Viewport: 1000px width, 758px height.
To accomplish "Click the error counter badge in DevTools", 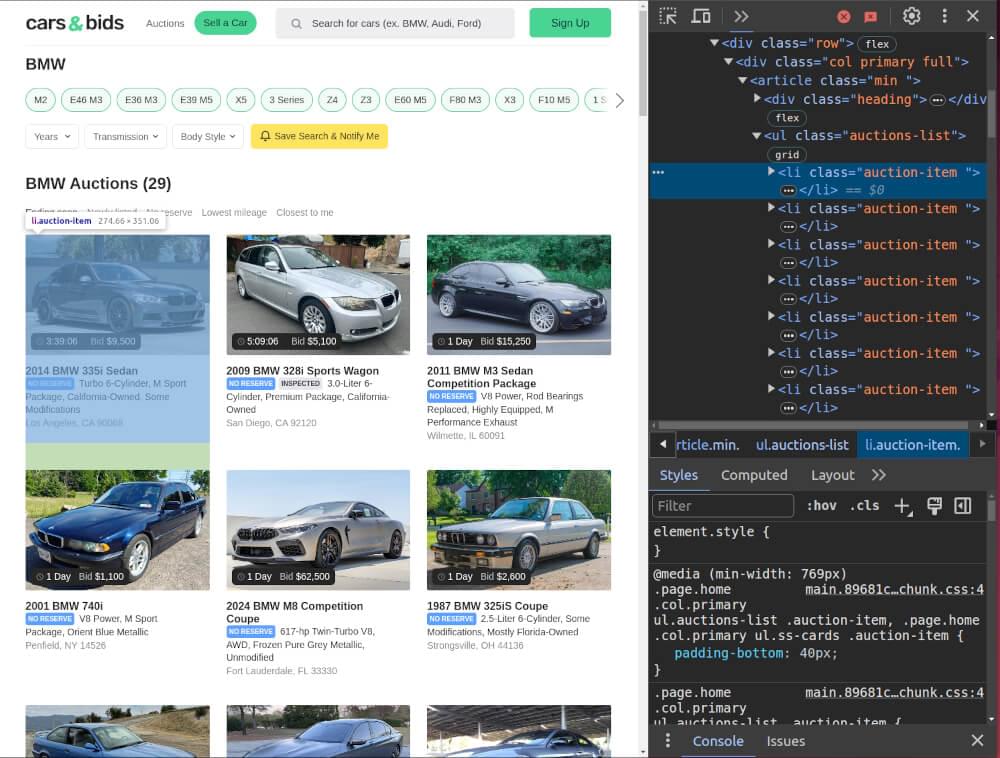I will pos(843,16).
